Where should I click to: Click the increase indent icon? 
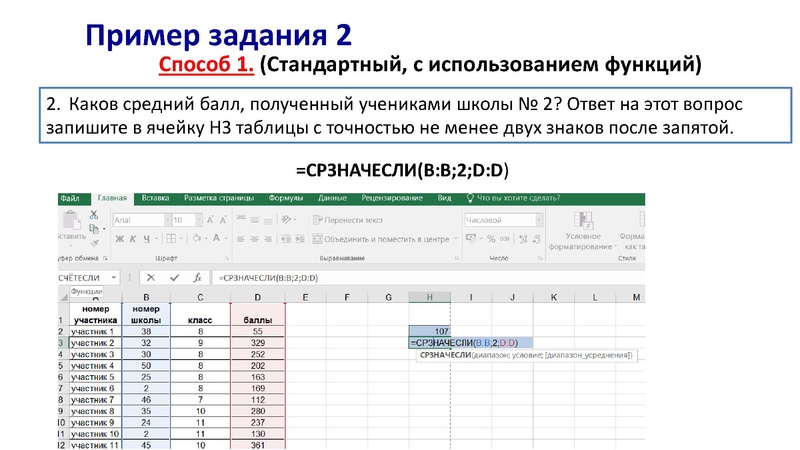(x=299, y=239)
